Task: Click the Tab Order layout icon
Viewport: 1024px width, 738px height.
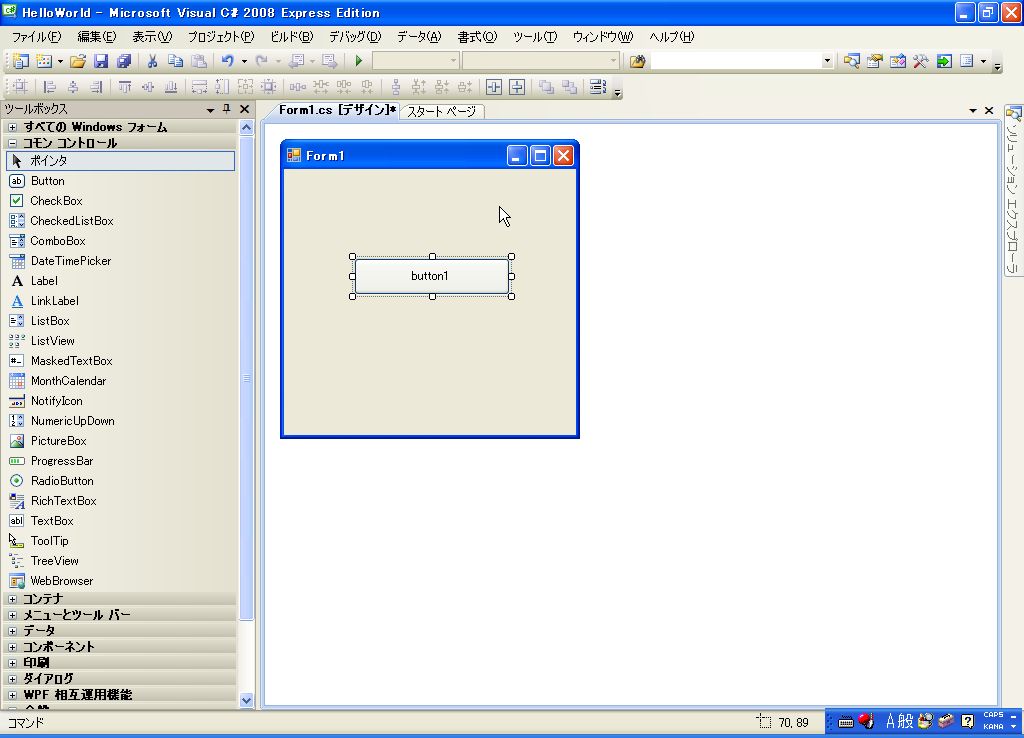Action: tap(598, 87)
